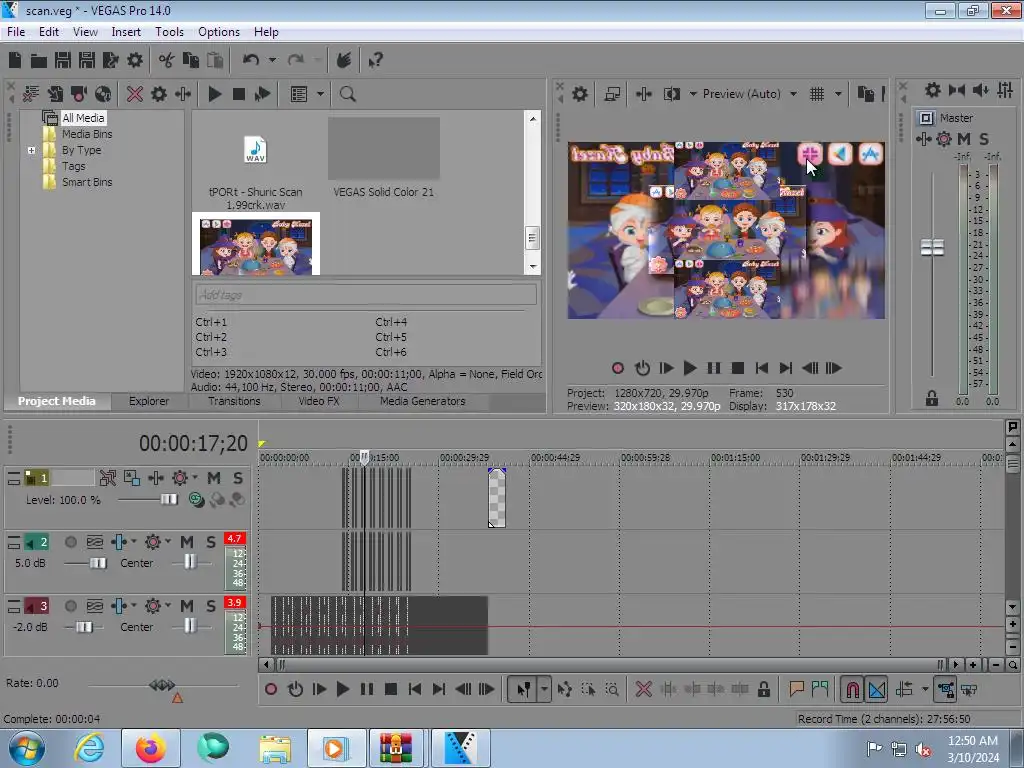Solo video track 1
1024x768 pixels.
[238, 478]
